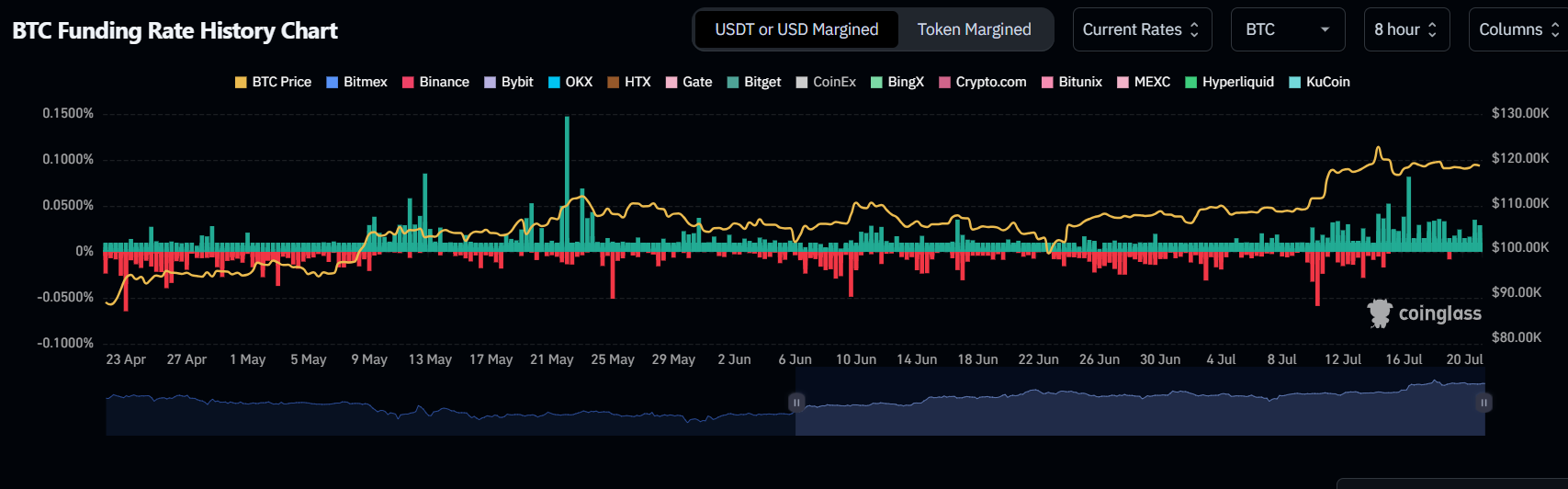Click the yellow BTC Price color swatch
Screen dimensions: 1568x489
[241, 82]
